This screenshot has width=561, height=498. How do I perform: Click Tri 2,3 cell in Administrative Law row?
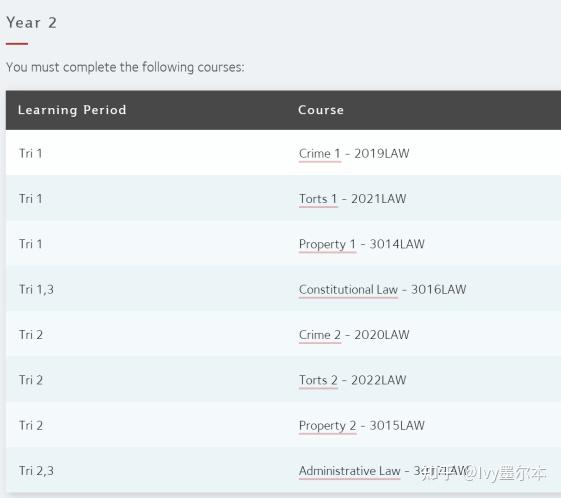click(36, 471)
